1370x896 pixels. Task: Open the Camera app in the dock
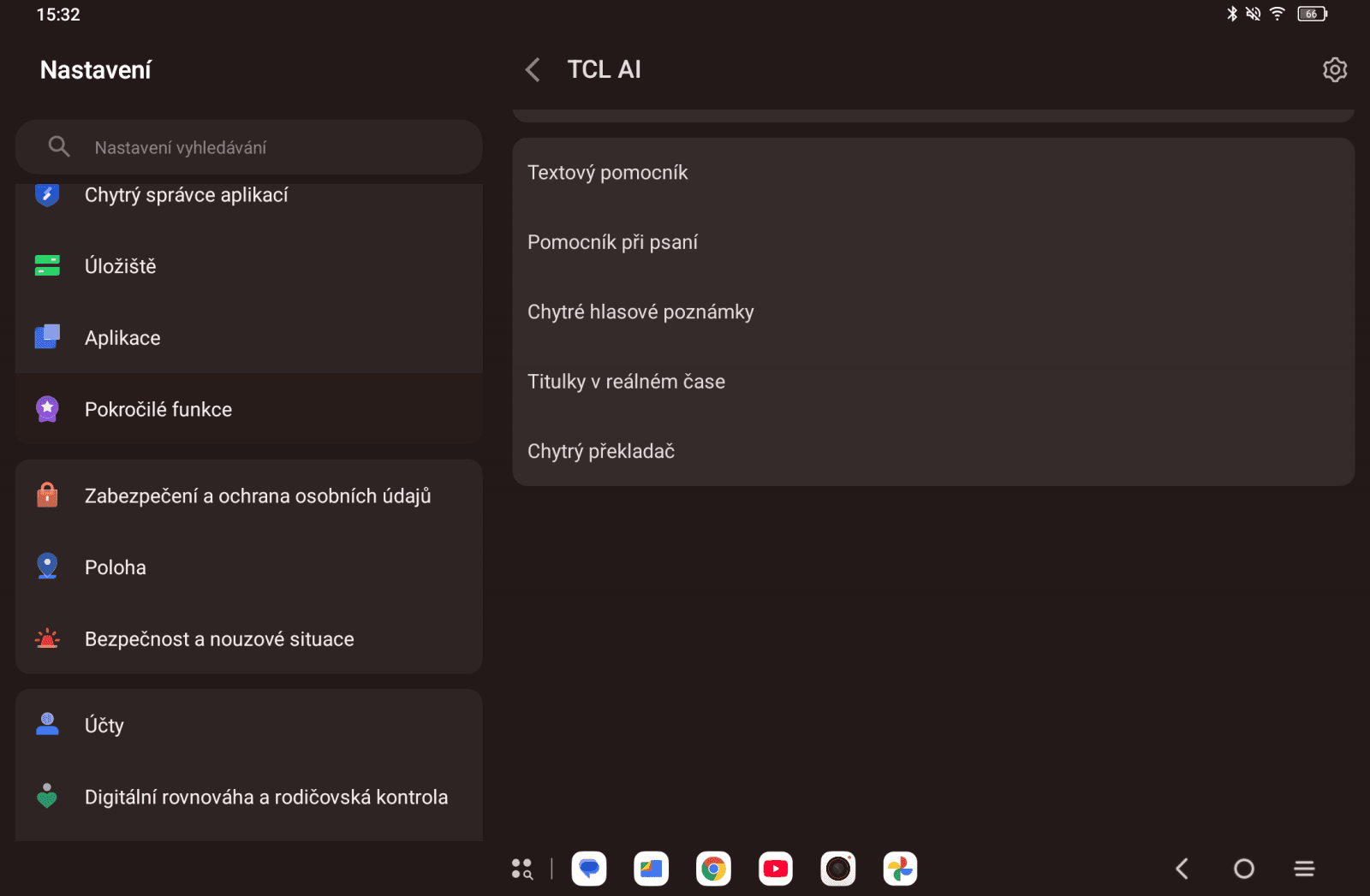click(x=837, y=868)
